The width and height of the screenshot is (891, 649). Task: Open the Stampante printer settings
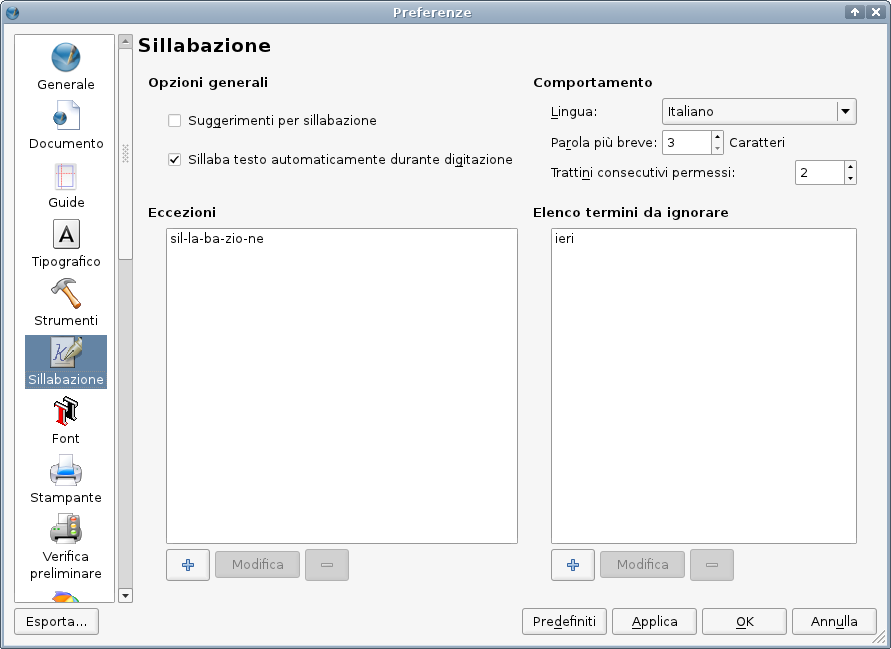[x=66, y=480]
